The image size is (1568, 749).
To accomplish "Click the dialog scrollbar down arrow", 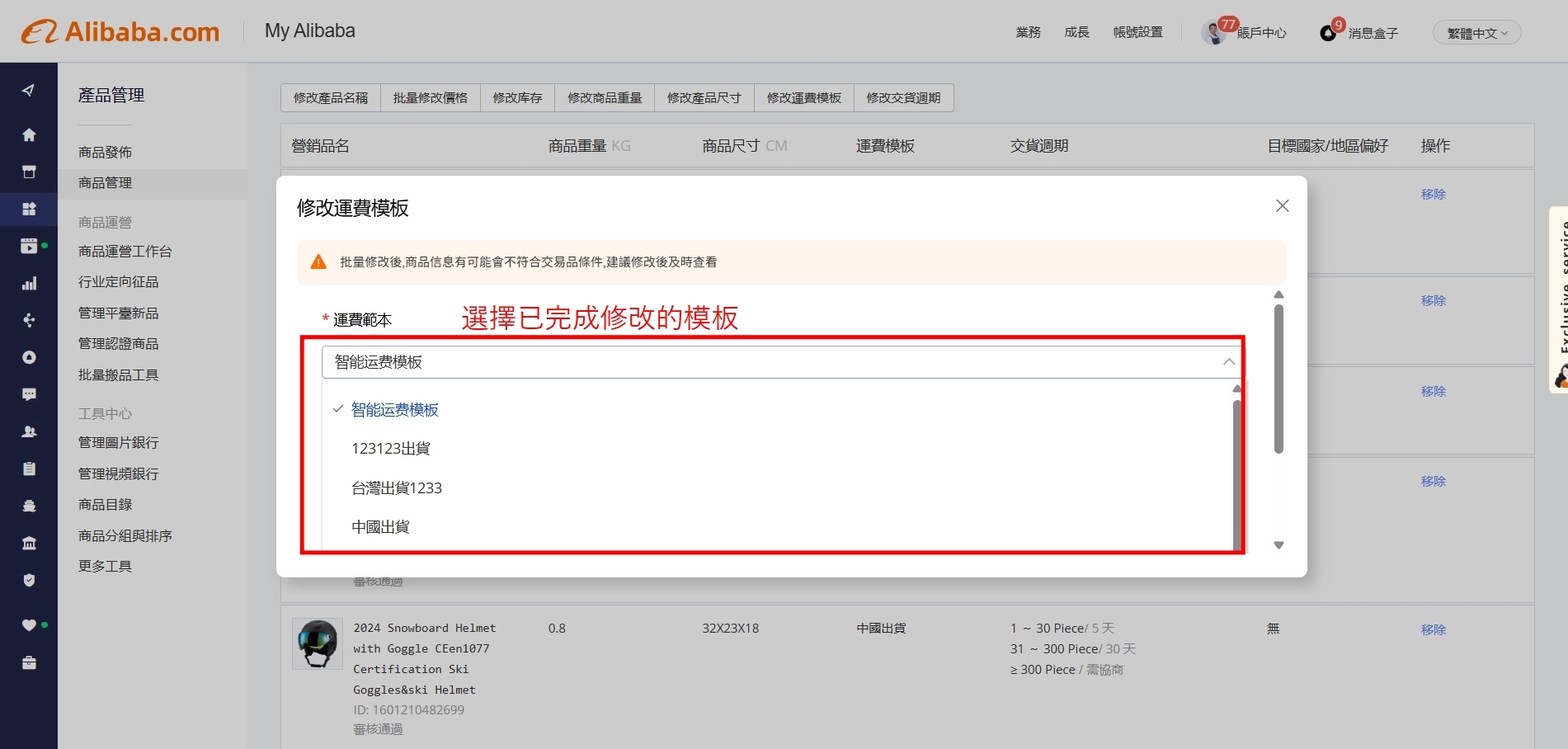I will tap(1278, 545).
